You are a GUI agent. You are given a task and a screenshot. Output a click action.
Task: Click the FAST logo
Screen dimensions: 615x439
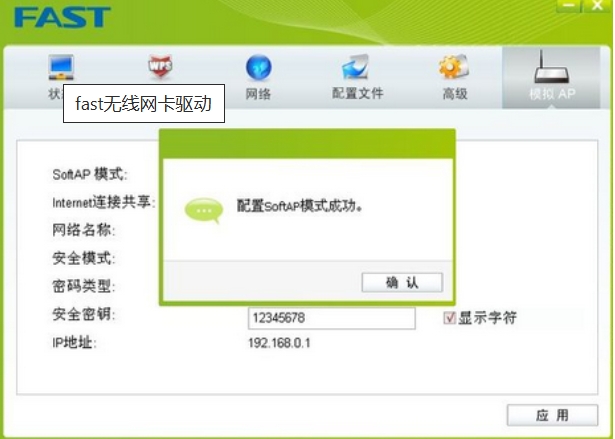[x=62, y=17]
